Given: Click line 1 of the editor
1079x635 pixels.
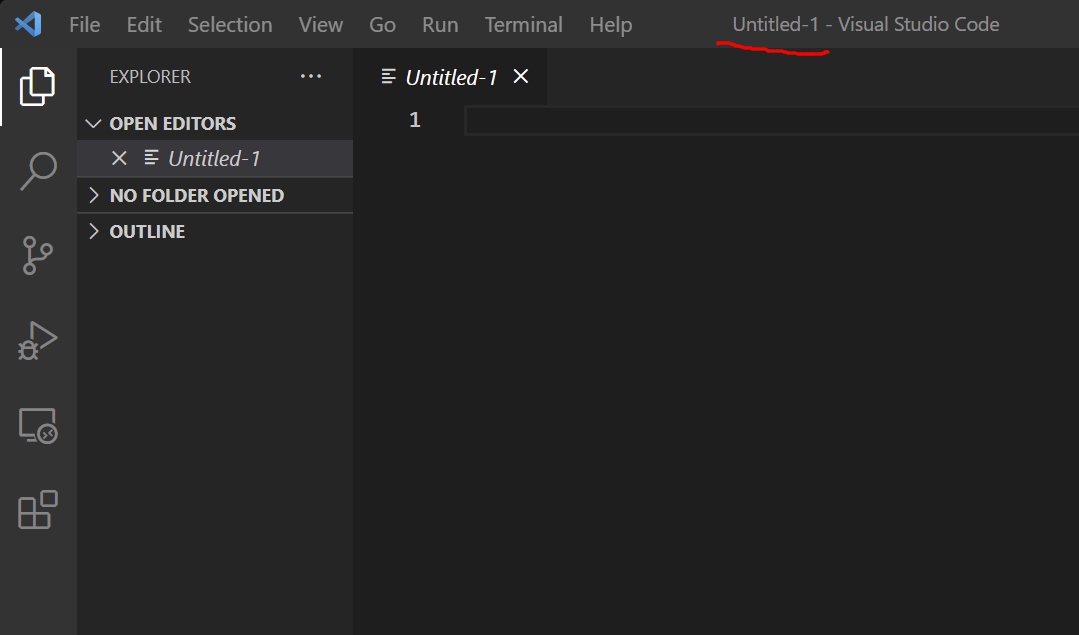Looking at the screenshot, I should 771,121.
